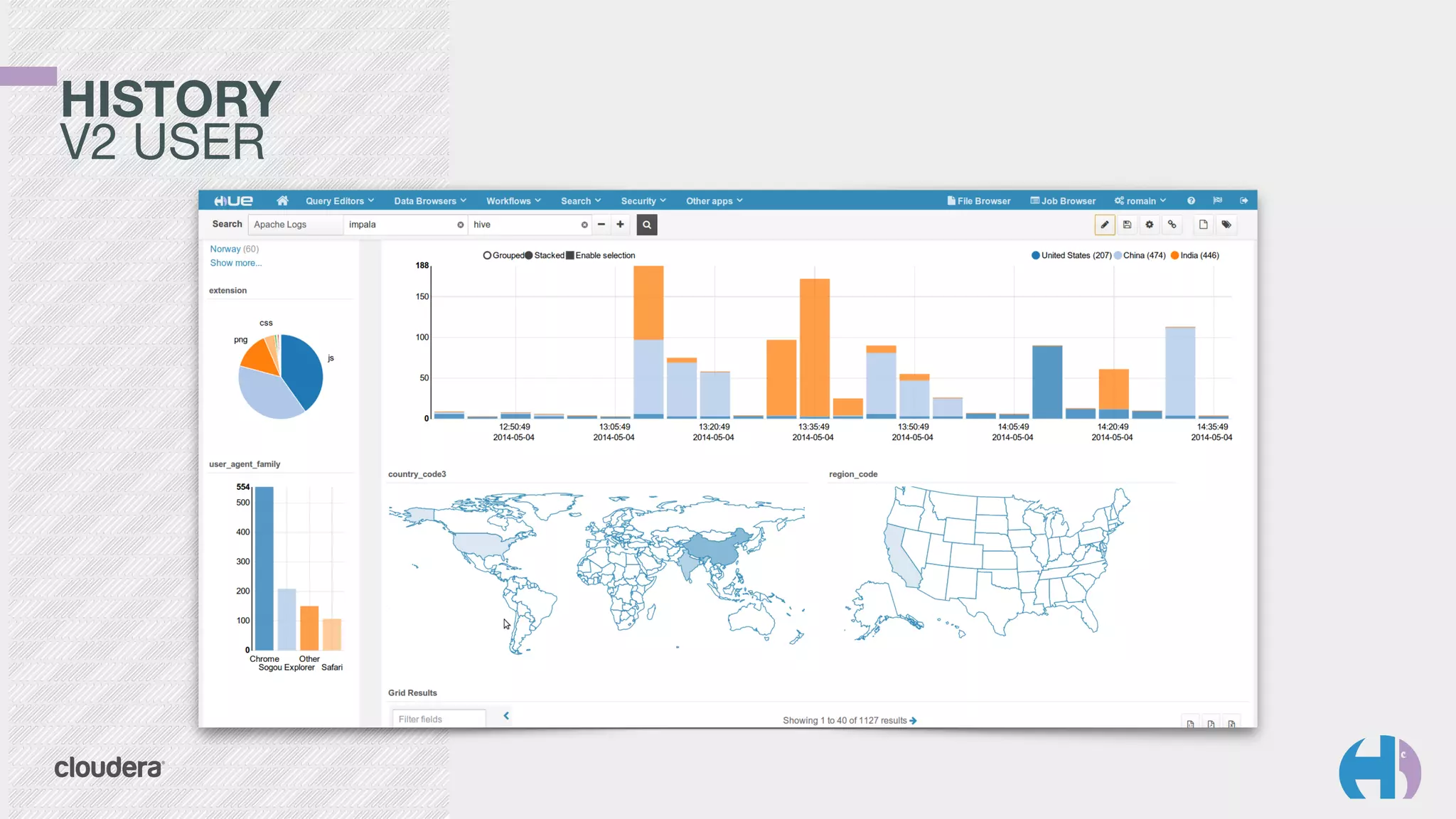1456x819 pixels.
Task: Remove a query field with the minus button
Action: pyautogui.click(x=601, y=225)
